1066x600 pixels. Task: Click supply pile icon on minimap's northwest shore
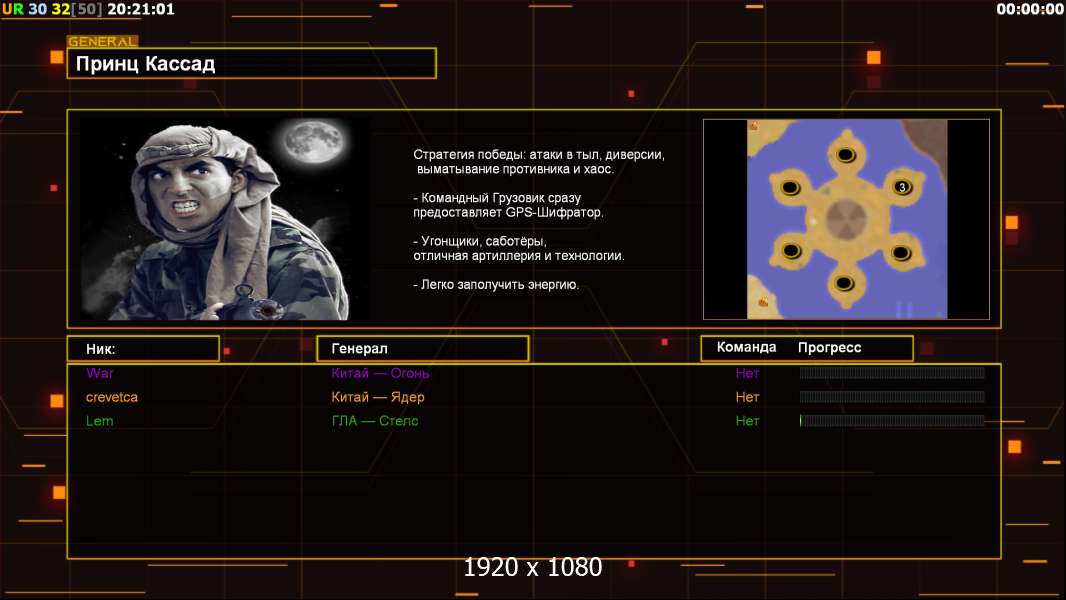click(753, 126)
